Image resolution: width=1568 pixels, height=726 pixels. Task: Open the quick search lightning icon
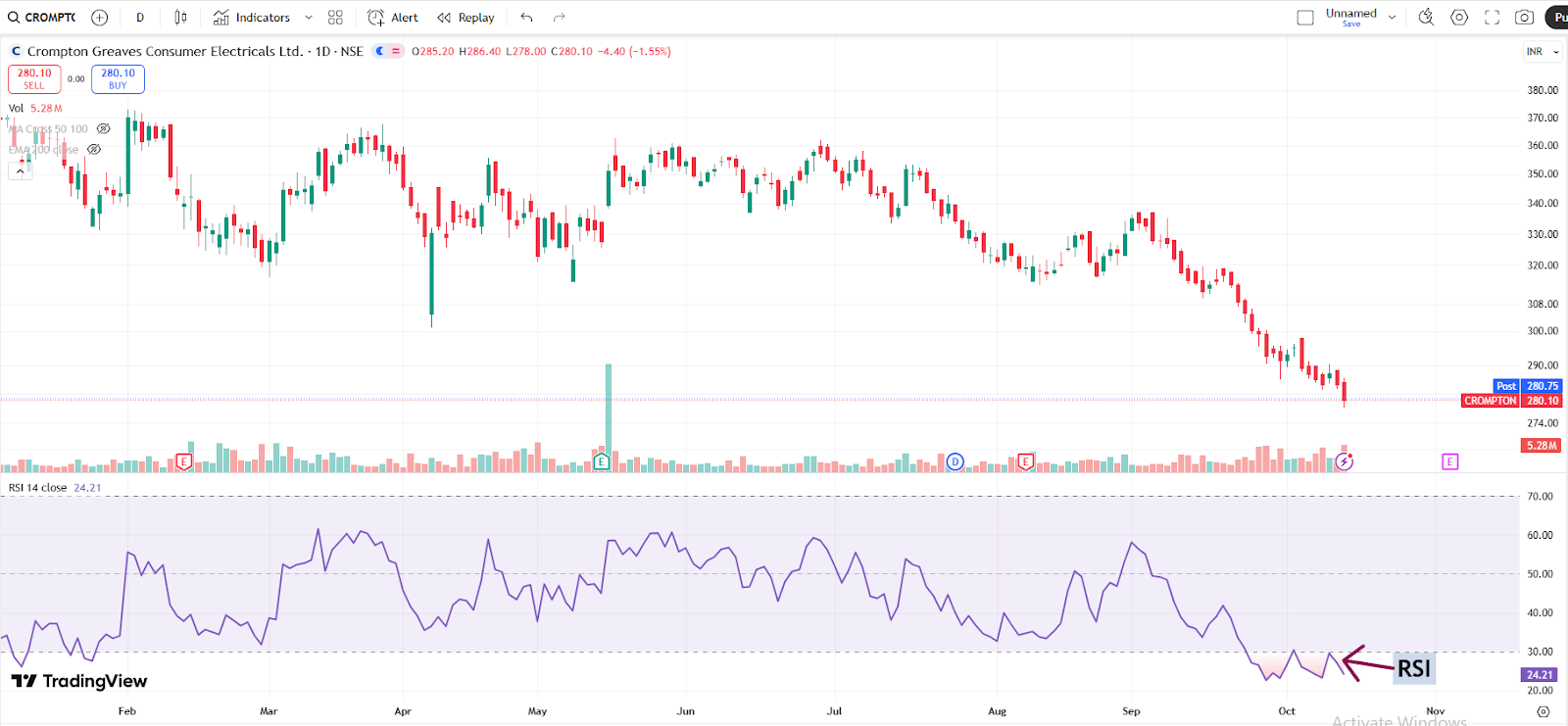pyautogui.click(x=1426, y=18)
